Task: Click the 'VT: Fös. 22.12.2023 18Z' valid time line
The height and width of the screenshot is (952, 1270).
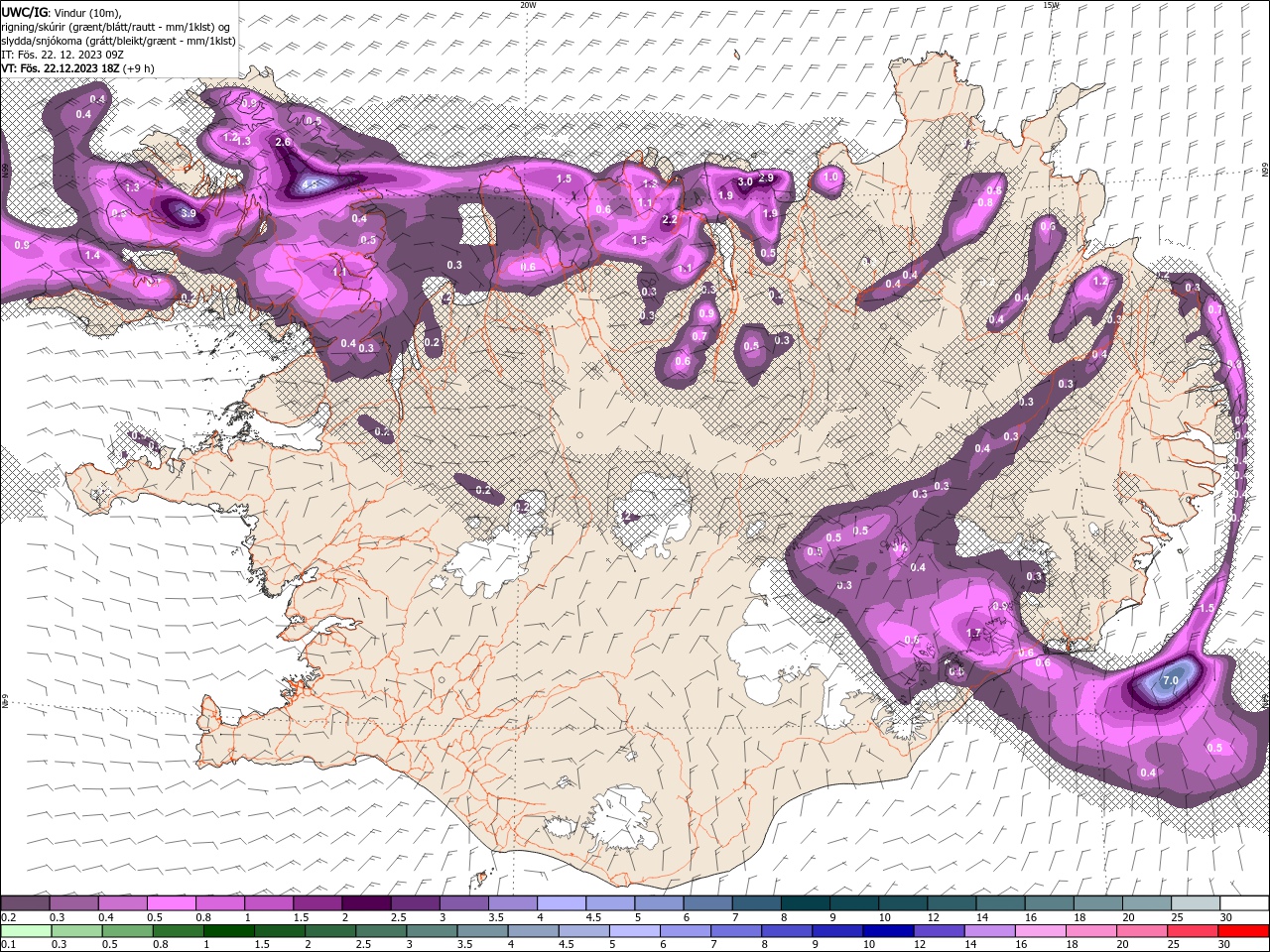Action: click(x=63, y=68)
